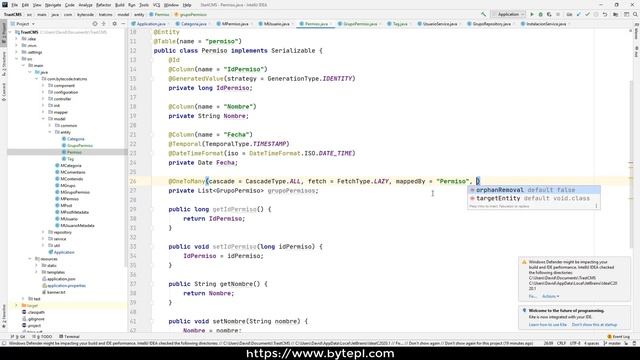Expand the repository package

[43, 232]
